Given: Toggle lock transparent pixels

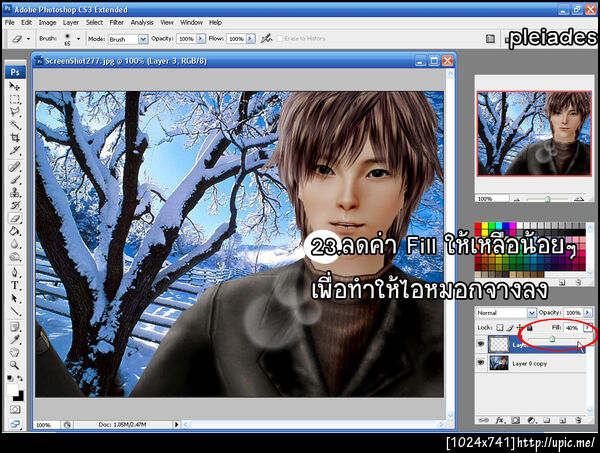Looking at the screenshot, I should coord(500,328).
